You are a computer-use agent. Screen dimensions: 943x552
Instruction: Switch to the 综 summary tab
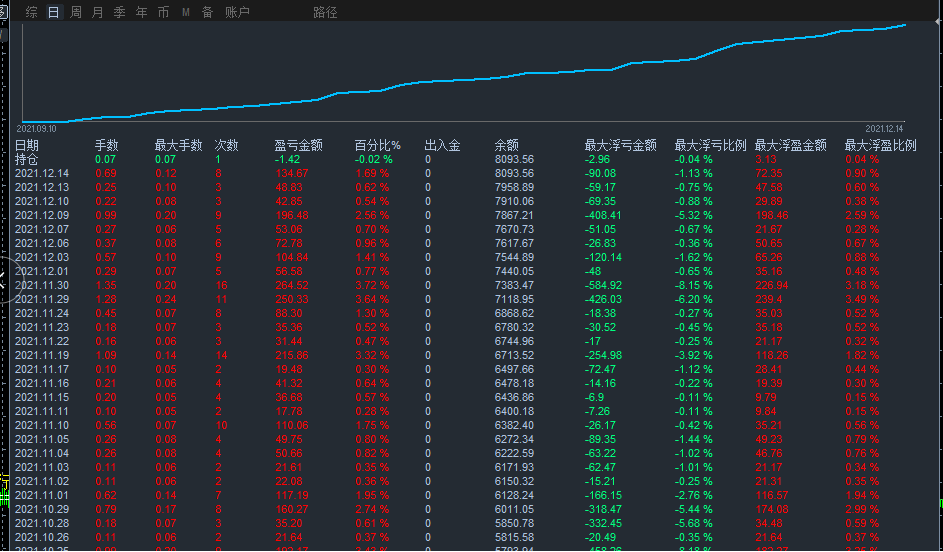(x=32, y=12)
